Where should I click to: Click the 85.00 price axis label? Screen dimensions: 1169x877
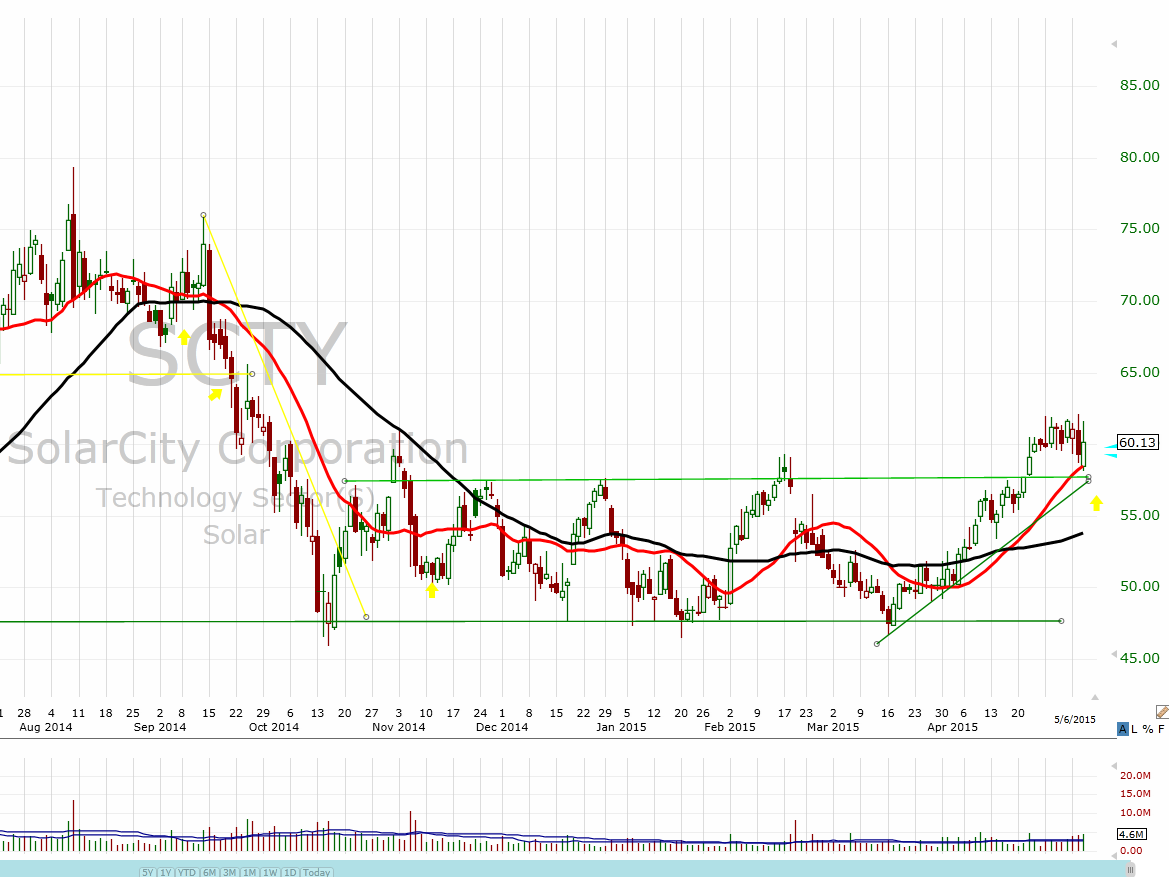[1140, 86]
